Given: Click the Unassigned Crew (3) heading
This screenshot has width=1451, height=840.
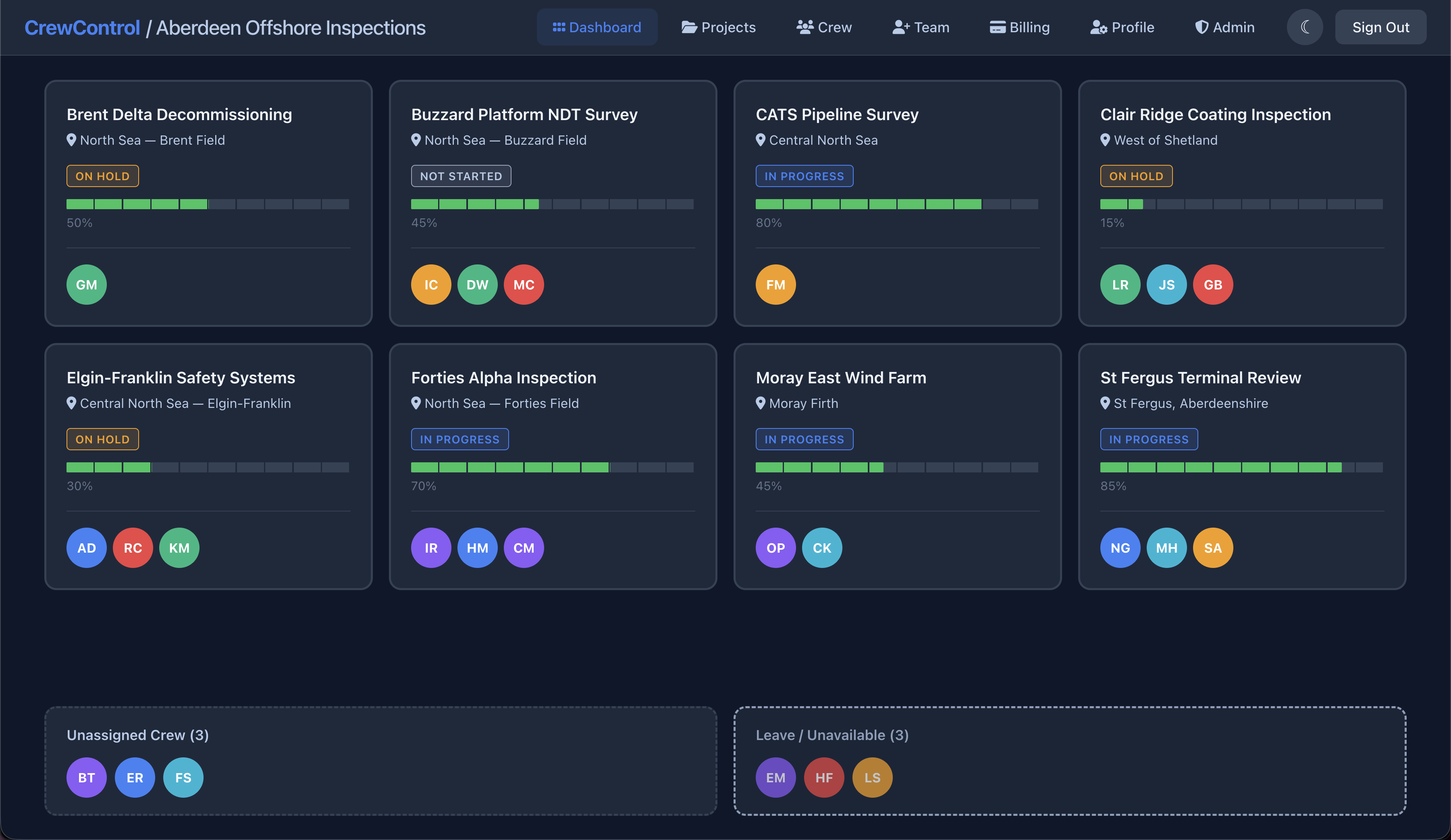Looking at the screenshot, I should click(x=137, y=735).
